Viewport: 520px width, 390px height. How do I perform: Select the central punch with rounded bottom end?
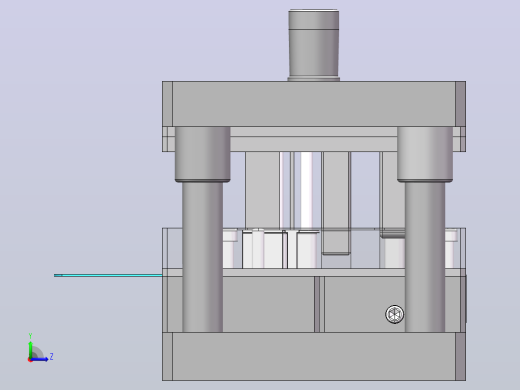(x=336, y=203)
